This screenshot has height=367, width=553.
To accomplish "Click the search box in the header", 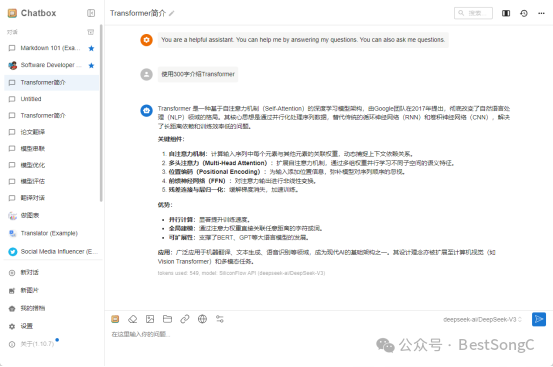I will click(473, 13).
